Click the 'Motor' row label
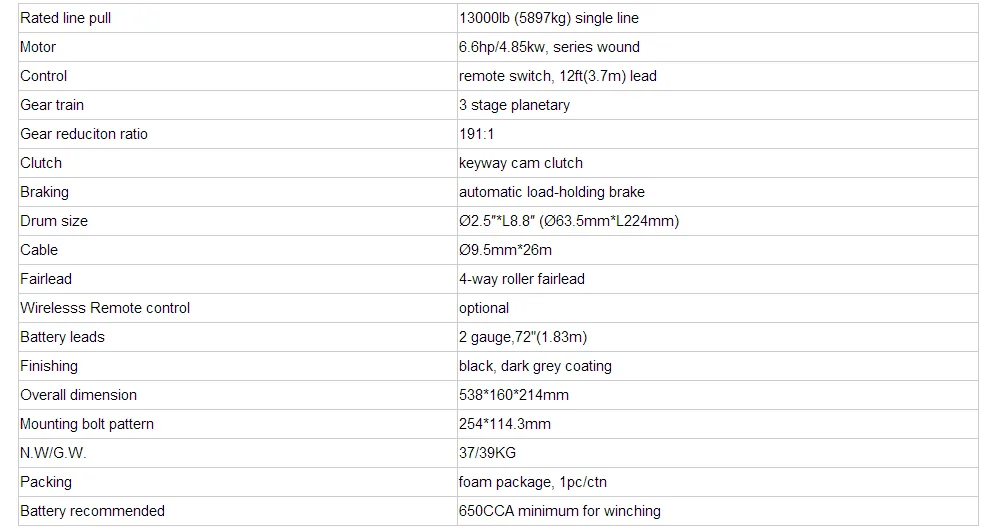Image resolution: width=985 pixels, height=532 pixels. click(237, 47)
